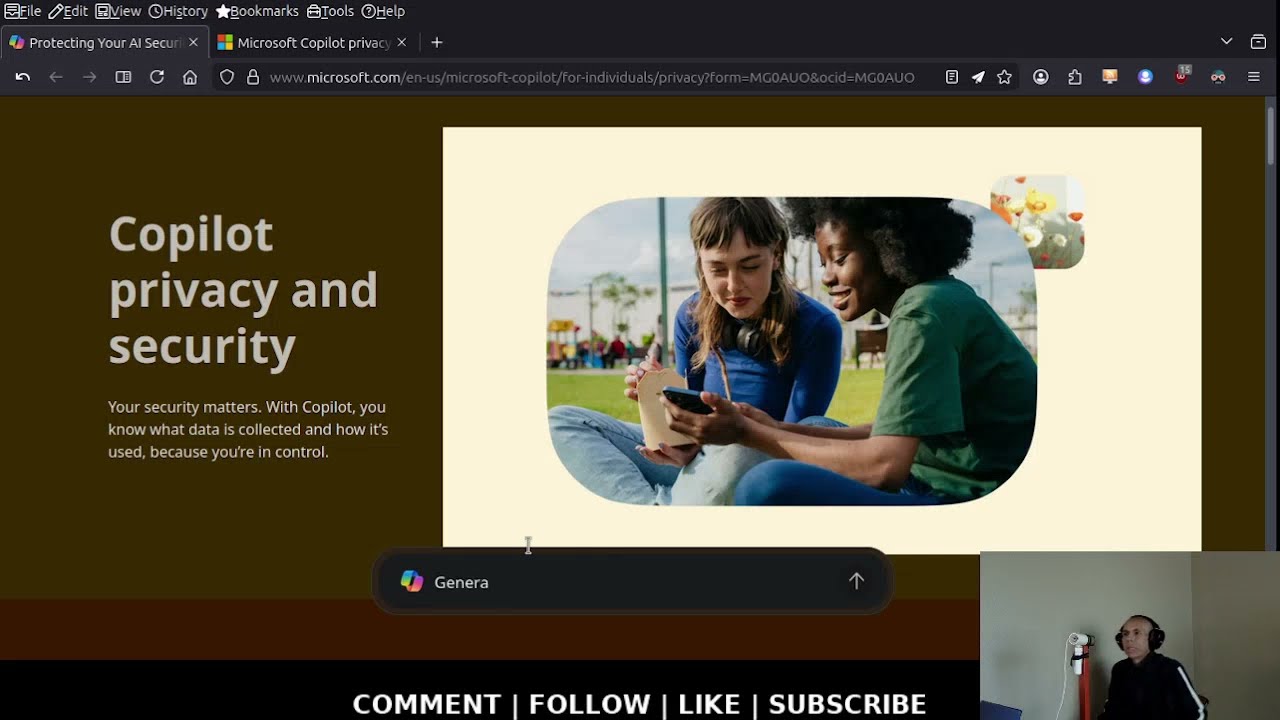Open the red extension with badge 15
Screen dimensions: 1280x720
(1182, 76)
